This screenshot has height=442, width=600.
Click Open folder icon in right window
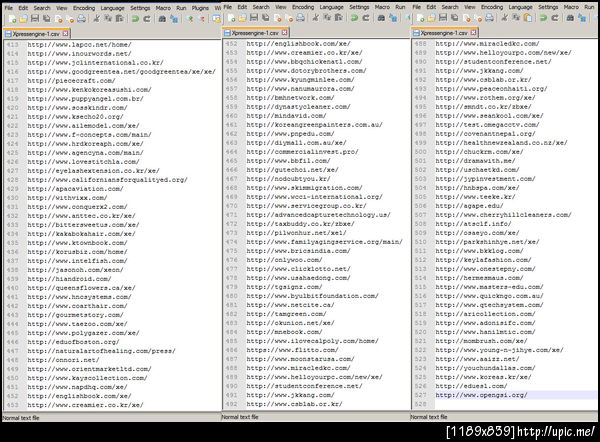coord(432,18)
